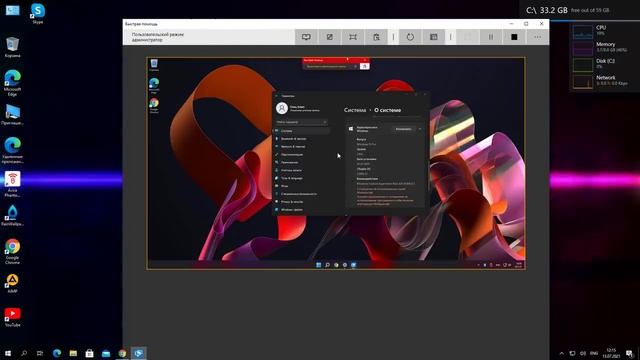The width and height of the screenshot is (640, 360).
Task: Click back arrow in remote Settings title bar
Action: pos(277,96)
